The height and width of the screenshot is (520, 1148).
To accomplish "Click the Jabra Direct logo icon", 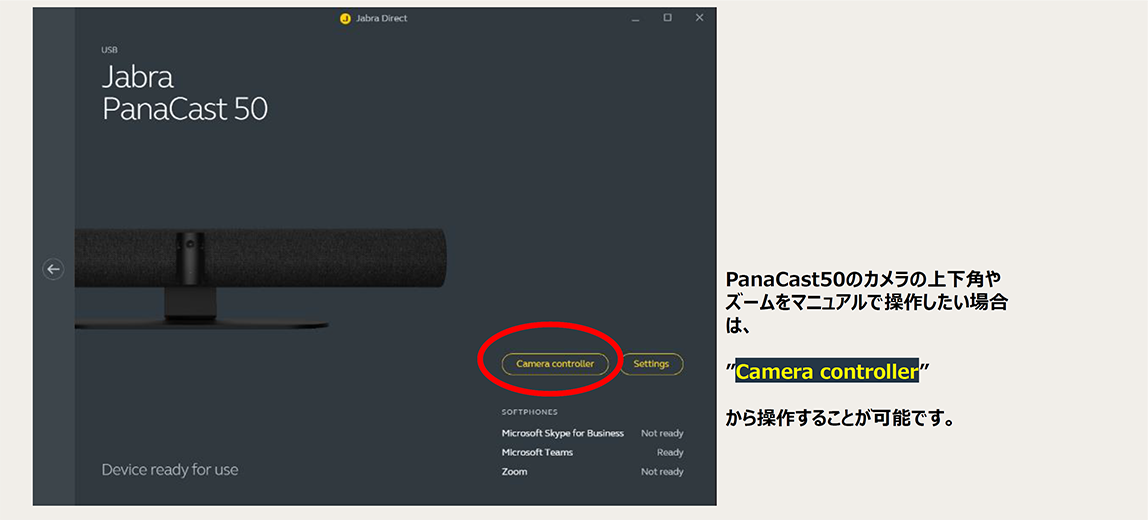I will pos(346,18).
